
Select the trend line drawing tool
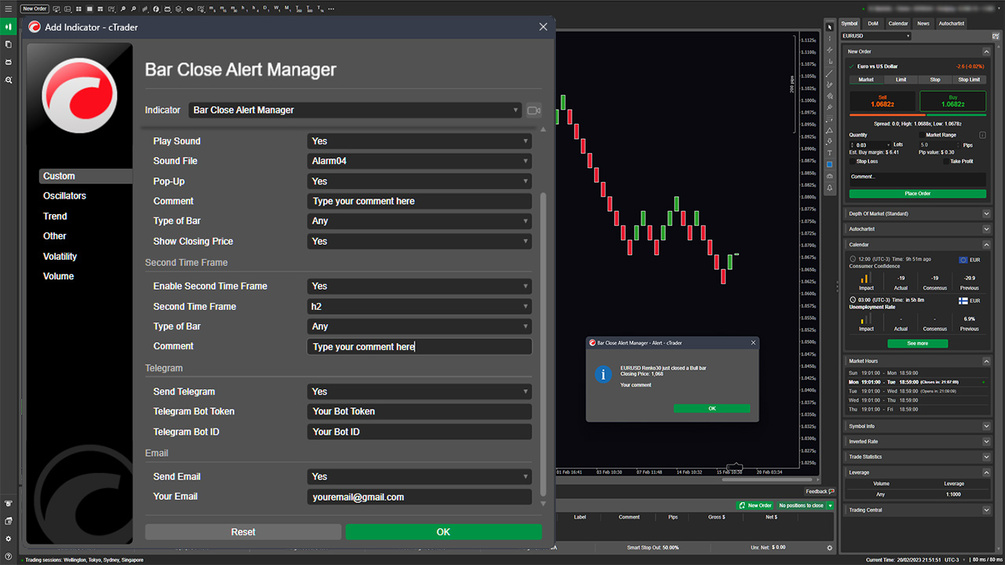pos(829,74)
